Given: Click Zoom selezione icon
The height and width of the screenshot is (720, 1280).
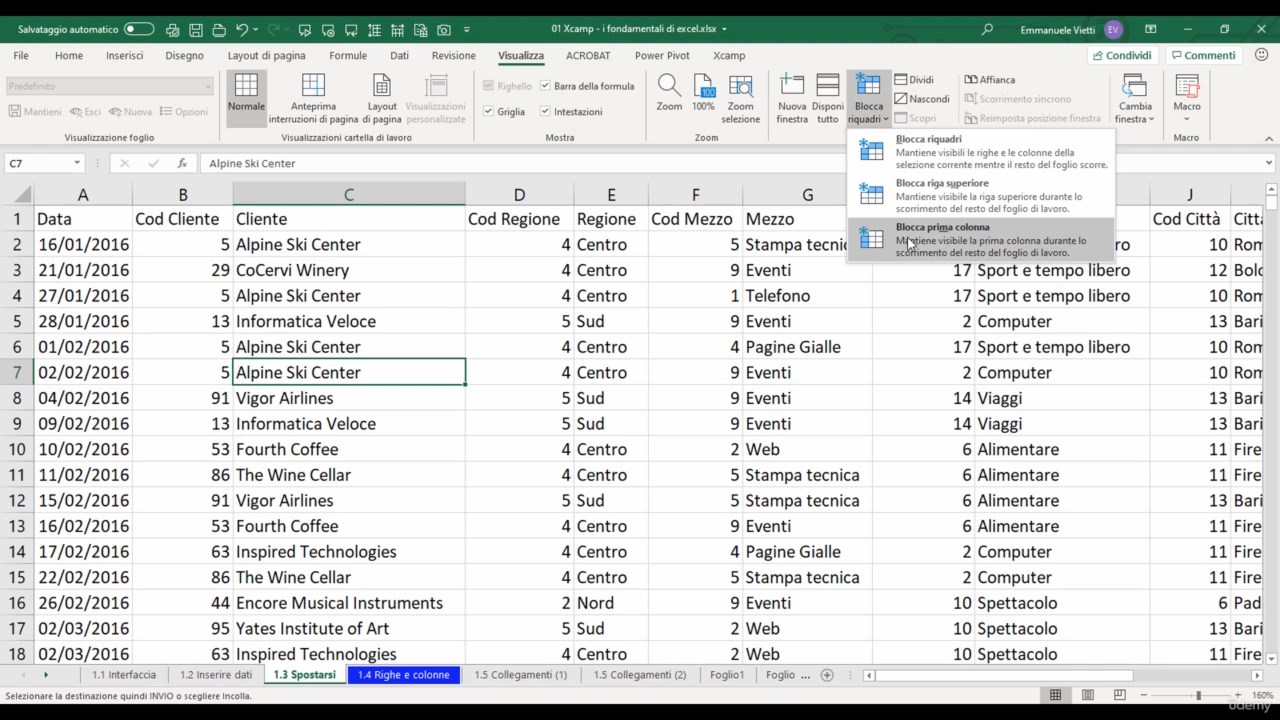Looking at the screenshot, I should tap(741, 98).
